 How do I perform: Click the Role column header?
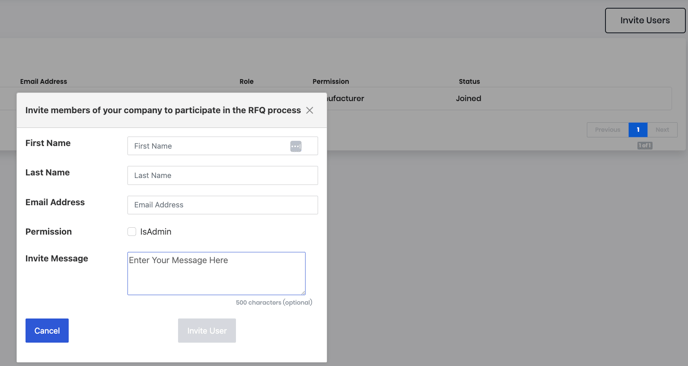pyautogui.click(x=247, y=81)
